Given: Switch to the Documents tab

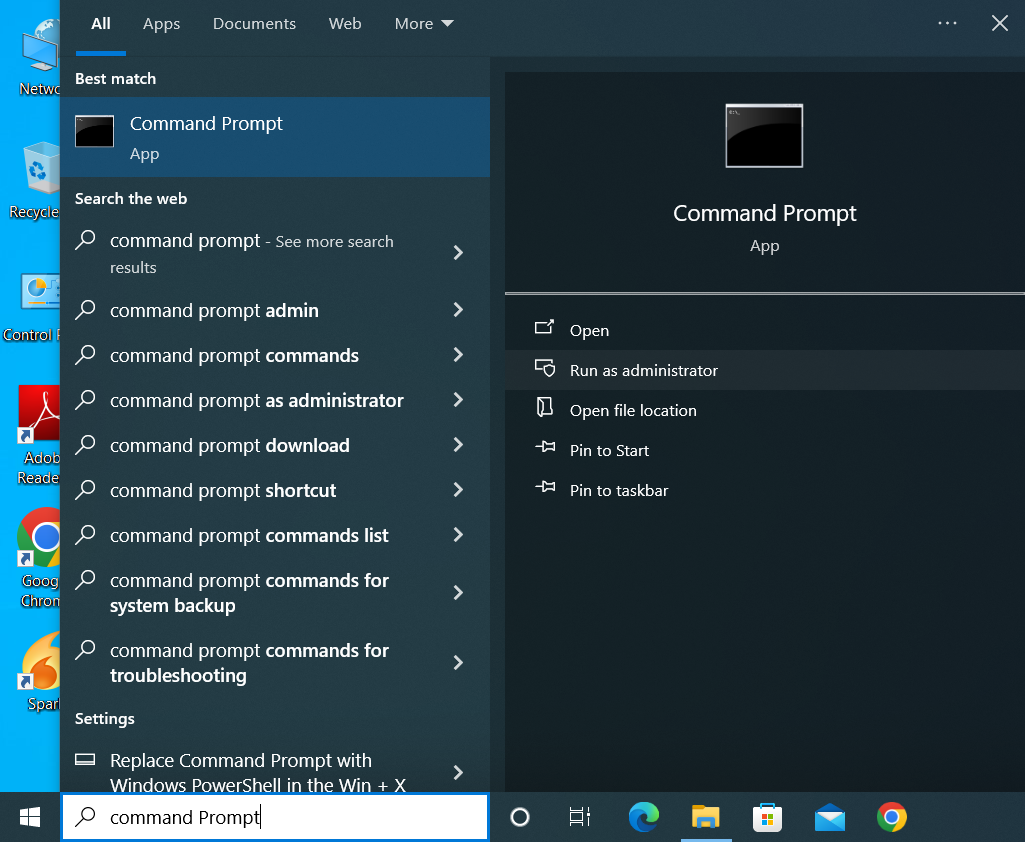Looking at the screenshot, I should 254,23.
